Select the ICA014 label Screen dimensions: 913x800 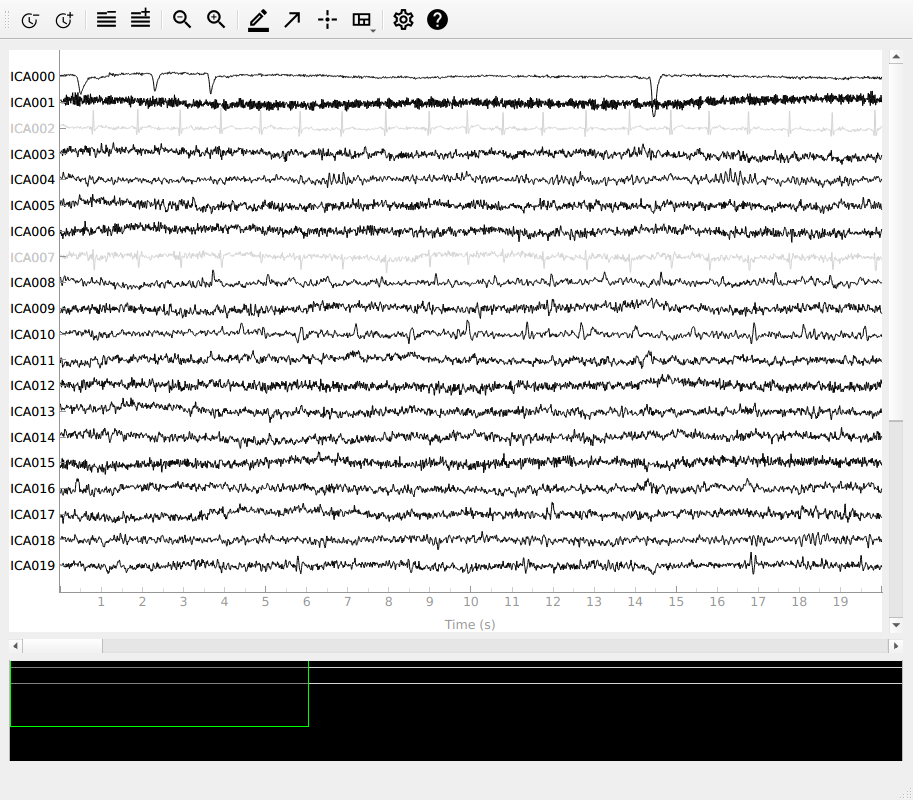point(33,437)
